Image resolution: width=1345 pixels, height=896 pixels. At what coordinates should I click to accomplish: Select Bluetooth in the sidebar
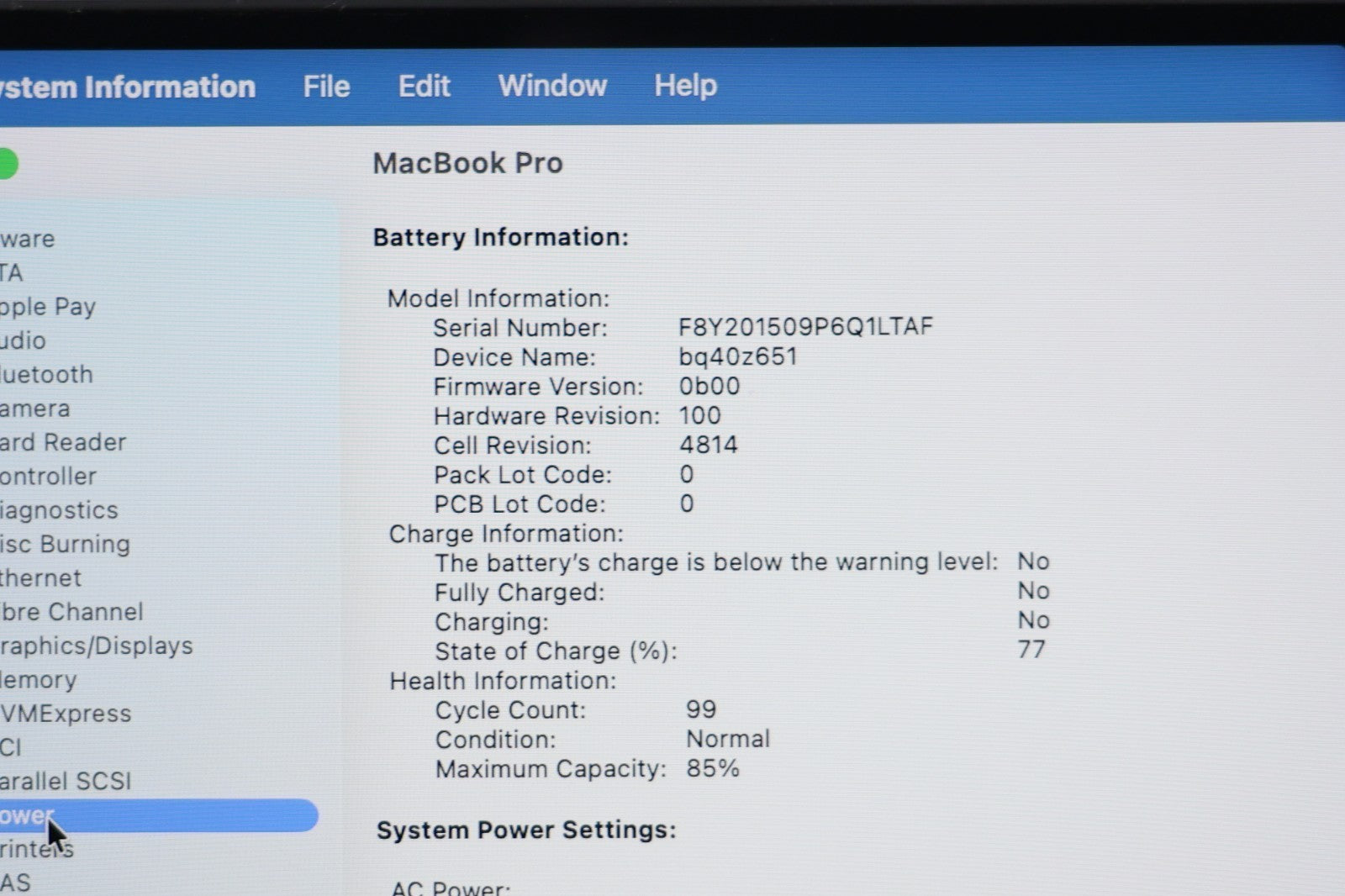(46, 375)
